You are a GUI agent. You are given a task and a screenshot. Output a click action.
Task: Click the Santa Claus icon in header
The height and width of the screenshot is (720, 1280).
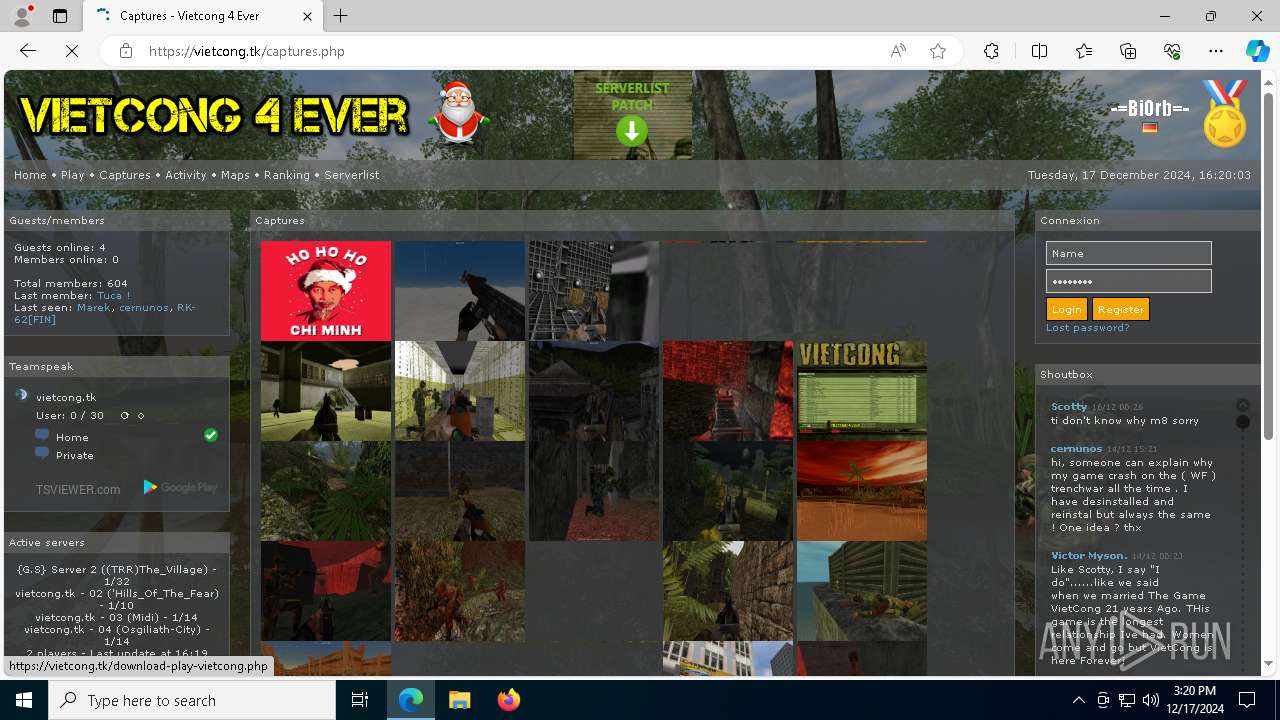(x=459, y=113)
